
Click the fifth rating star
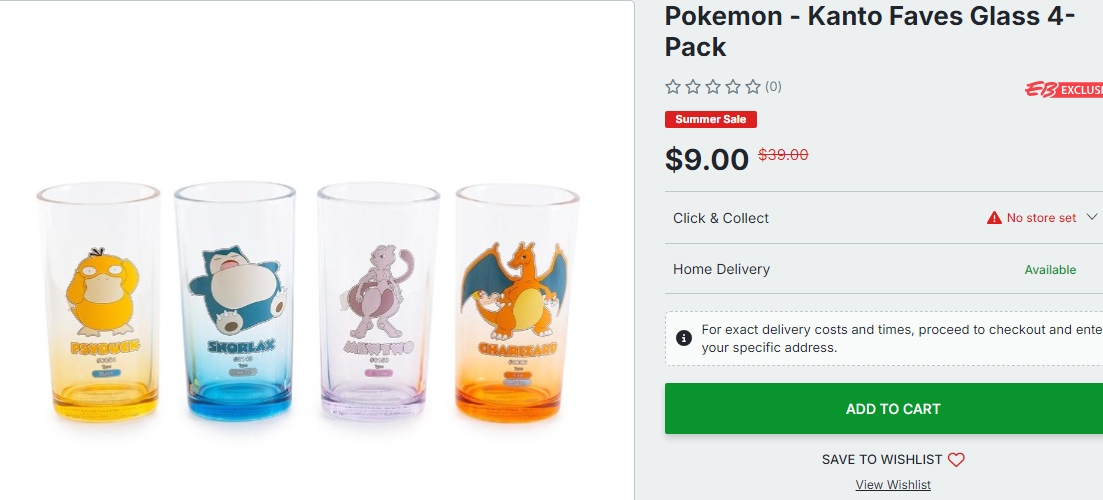(753, 87)
